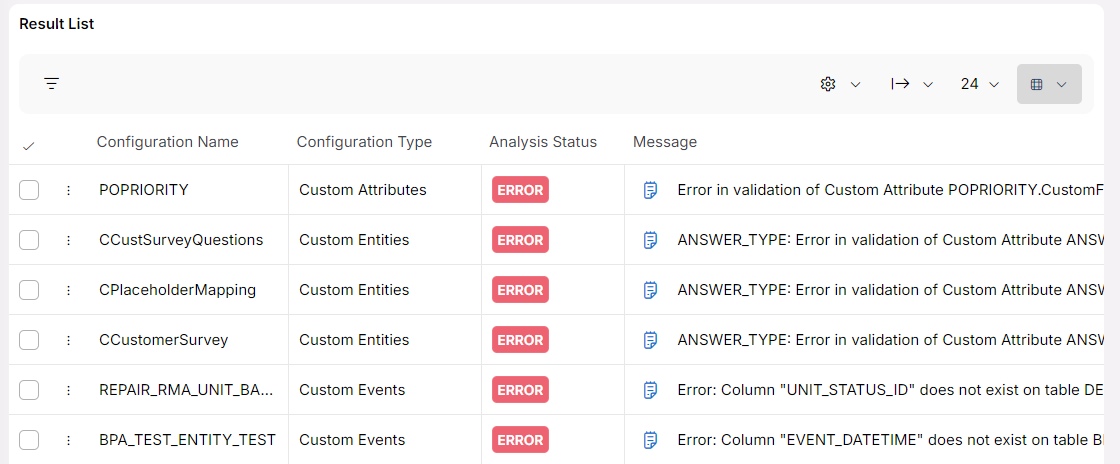Open the settings gear icon
Image resolution: width=1120 pixels, height=464 pixels.
pos(828,84)
